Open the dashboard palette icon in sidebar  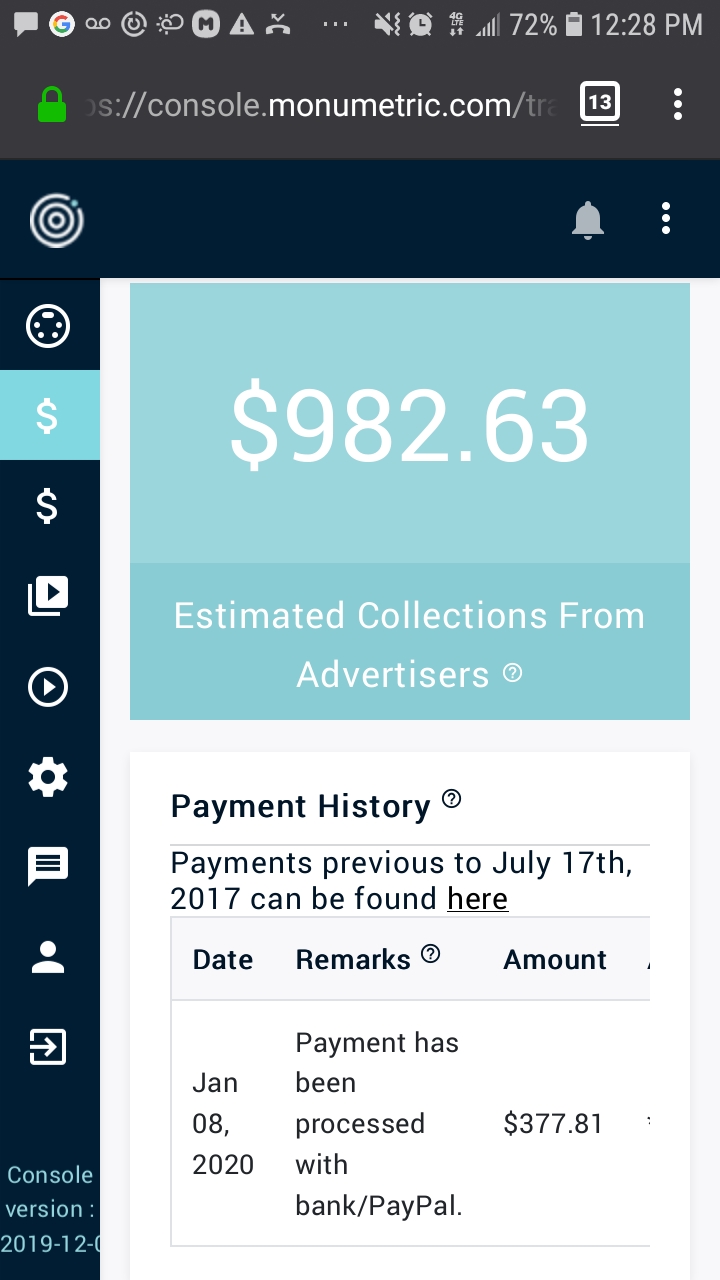(x=48, y=326)
